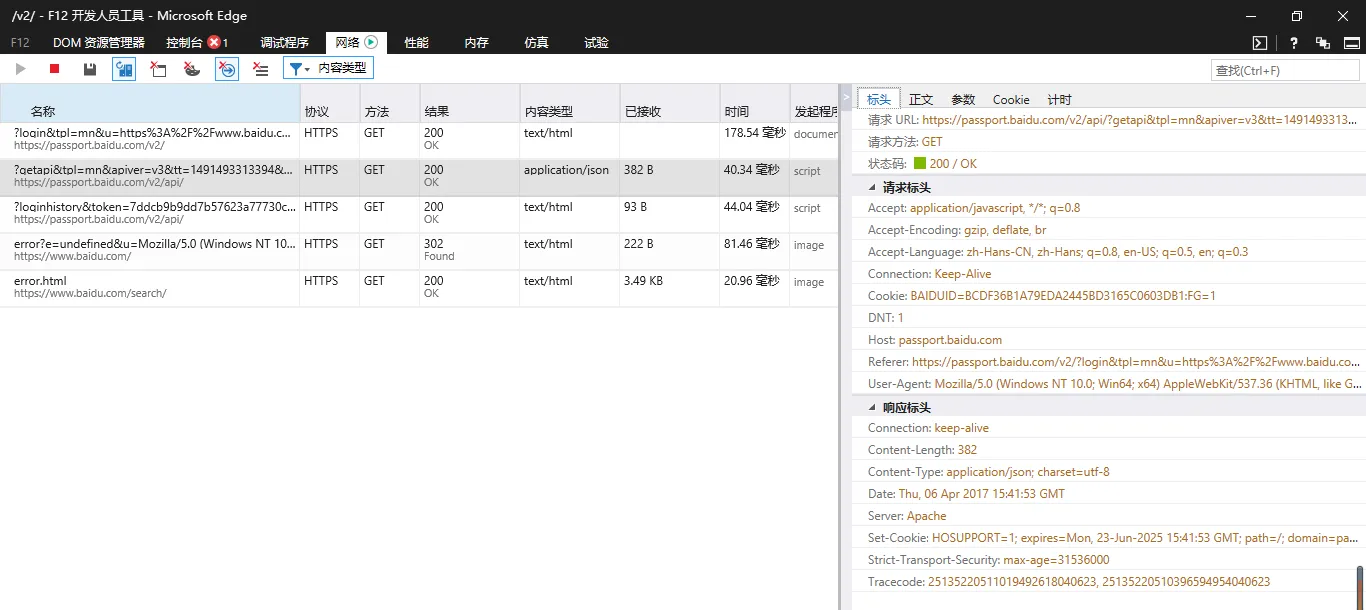
Task: Select the ?login&tpl=mn request row
Action: pyautogui.click(x=419, y=140)
